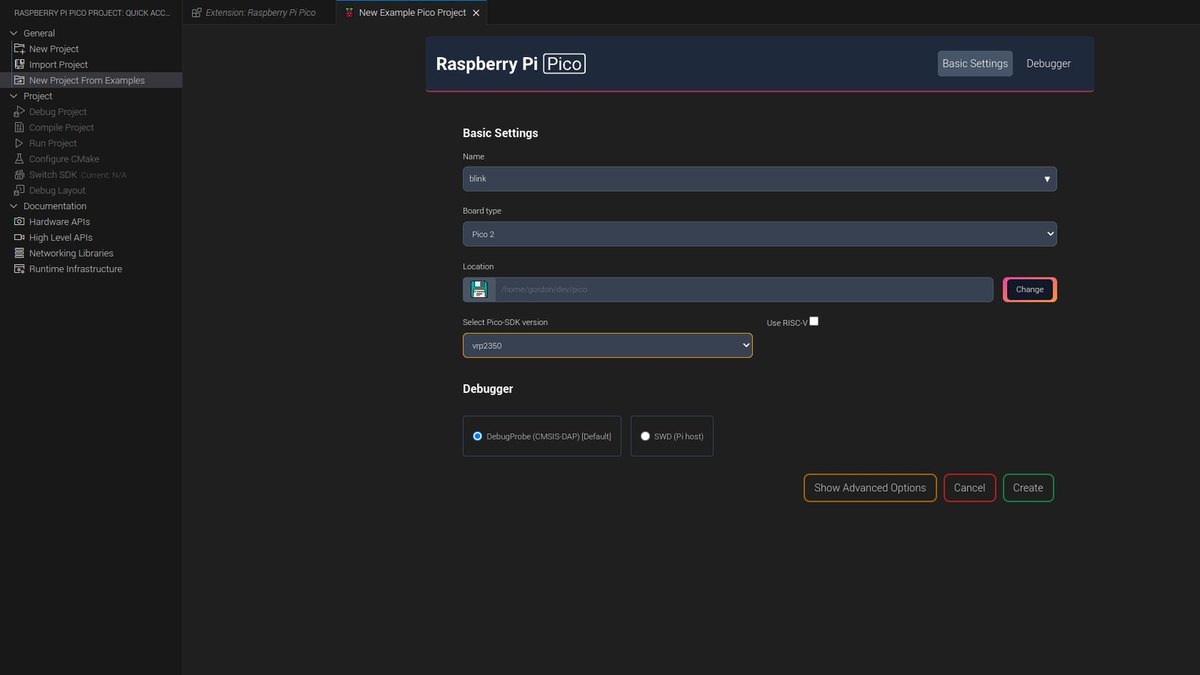The image size is (1200, 675).
Task: Click the Create button
Action: (x=1028, y=488)
